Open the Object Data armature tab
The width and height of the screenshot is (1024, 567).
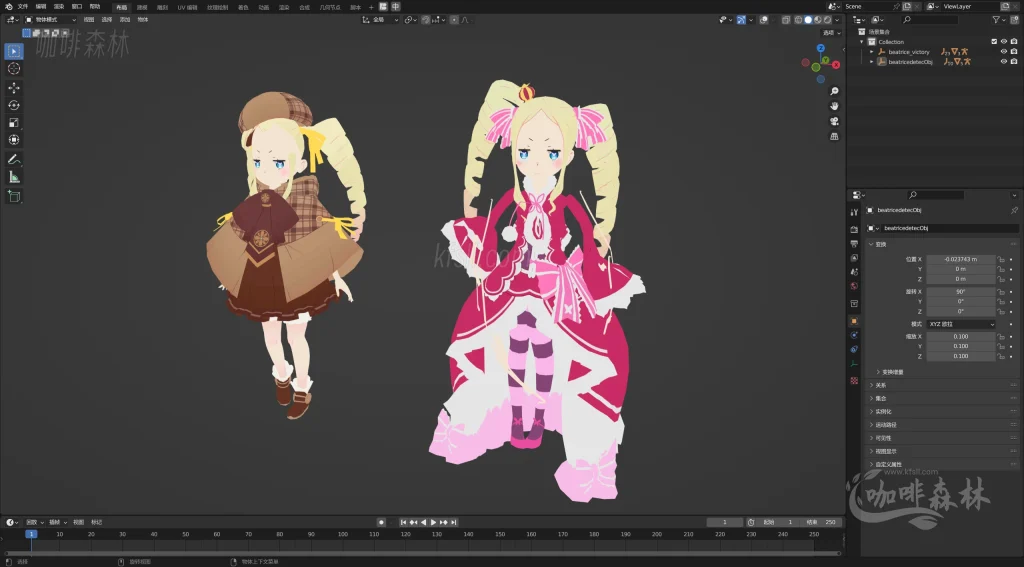854,364
